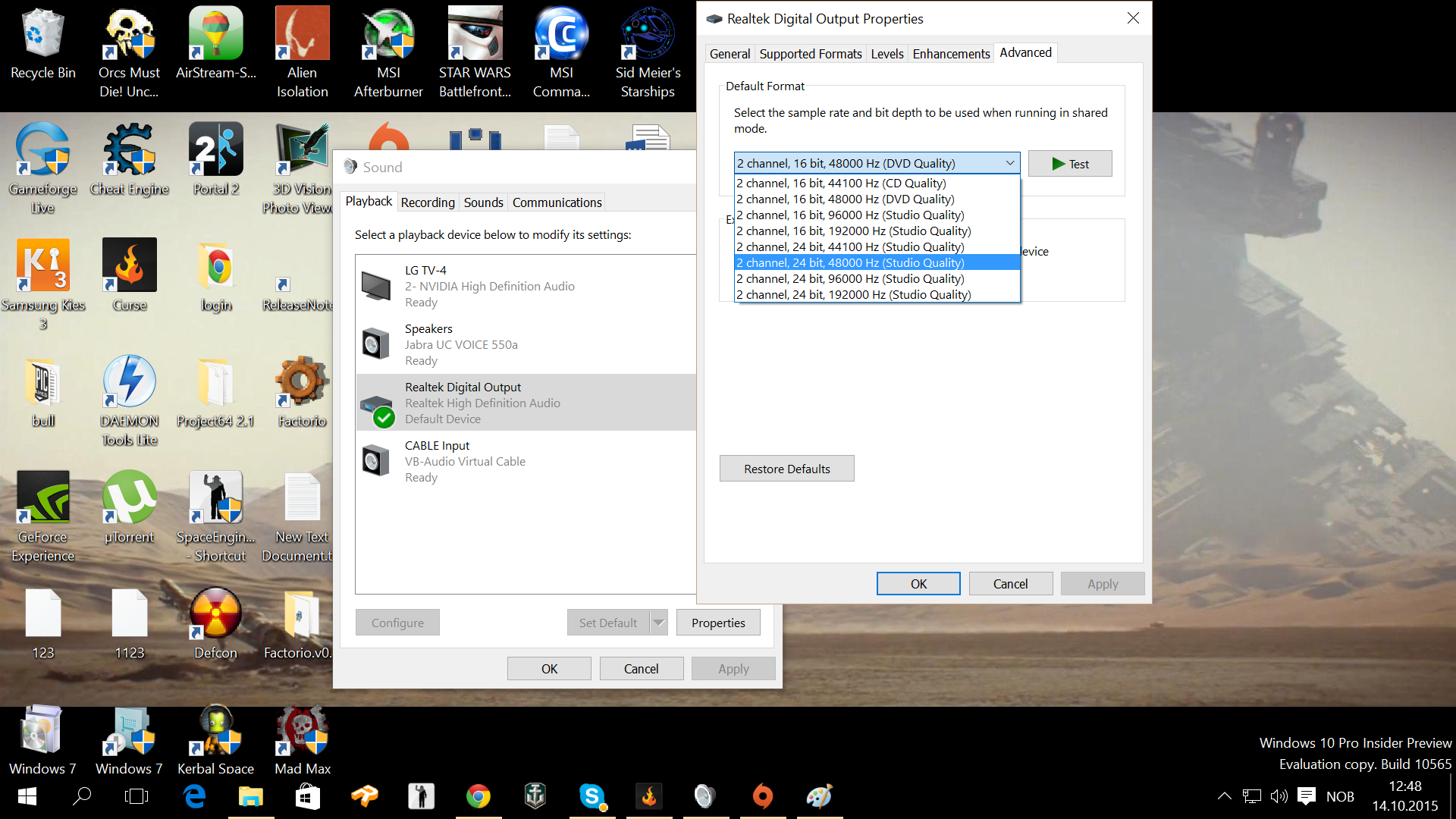1456x819 pixels.
Task: Open Skype from the taskbar
Action: point(592,796)
